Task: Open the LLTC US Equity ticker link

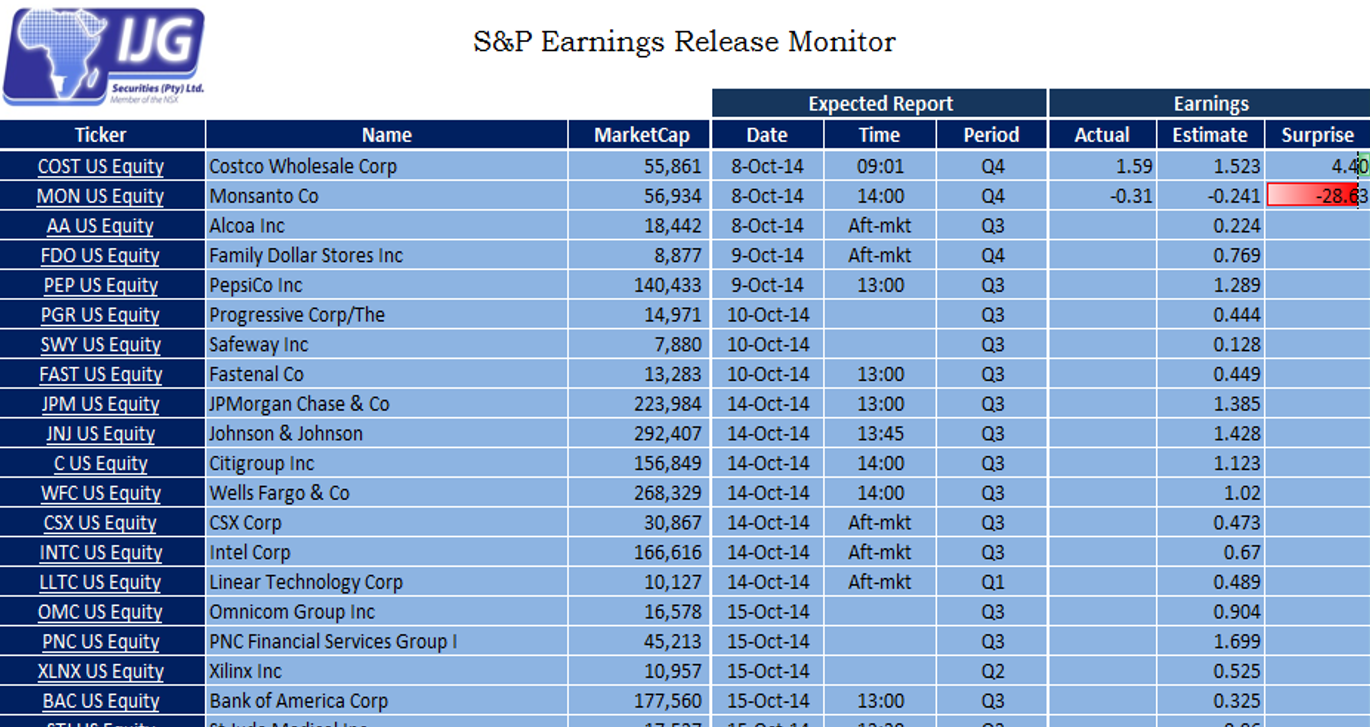Action: coord(101,582)
